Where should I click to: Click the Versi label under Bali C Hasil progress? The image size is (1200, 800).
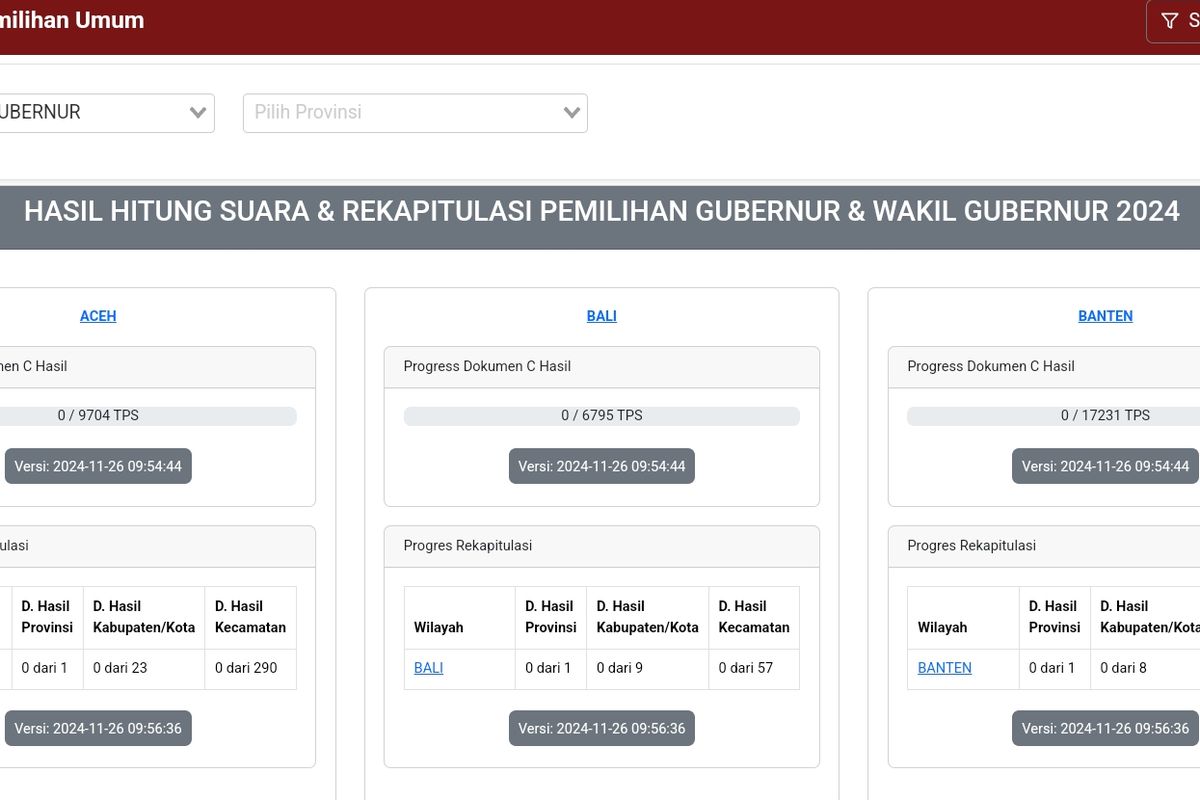[x=601, y=466]
